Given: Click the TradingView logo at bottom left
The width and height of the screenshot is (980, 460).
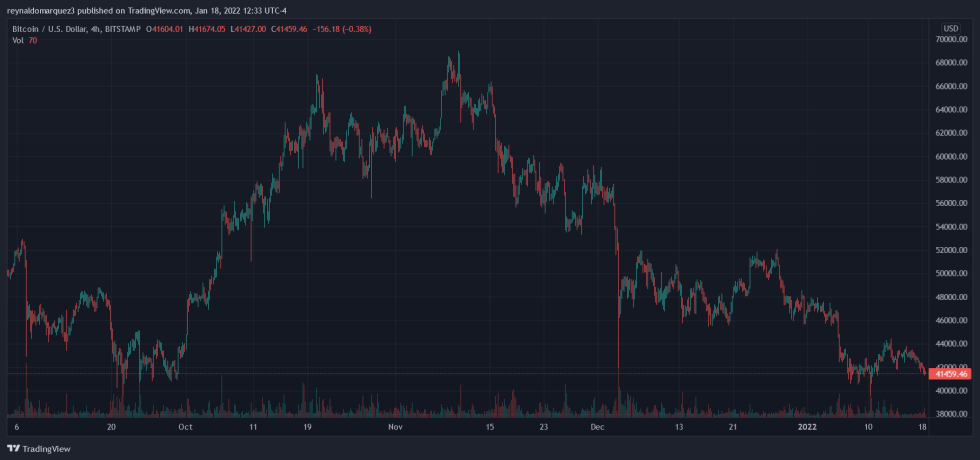Looking at the screenshot, I should pos(38,449).
